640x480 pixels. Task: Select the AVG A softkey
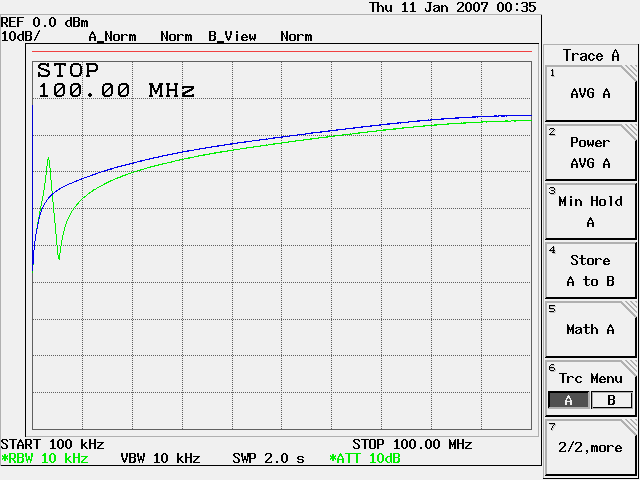(590, 94)
